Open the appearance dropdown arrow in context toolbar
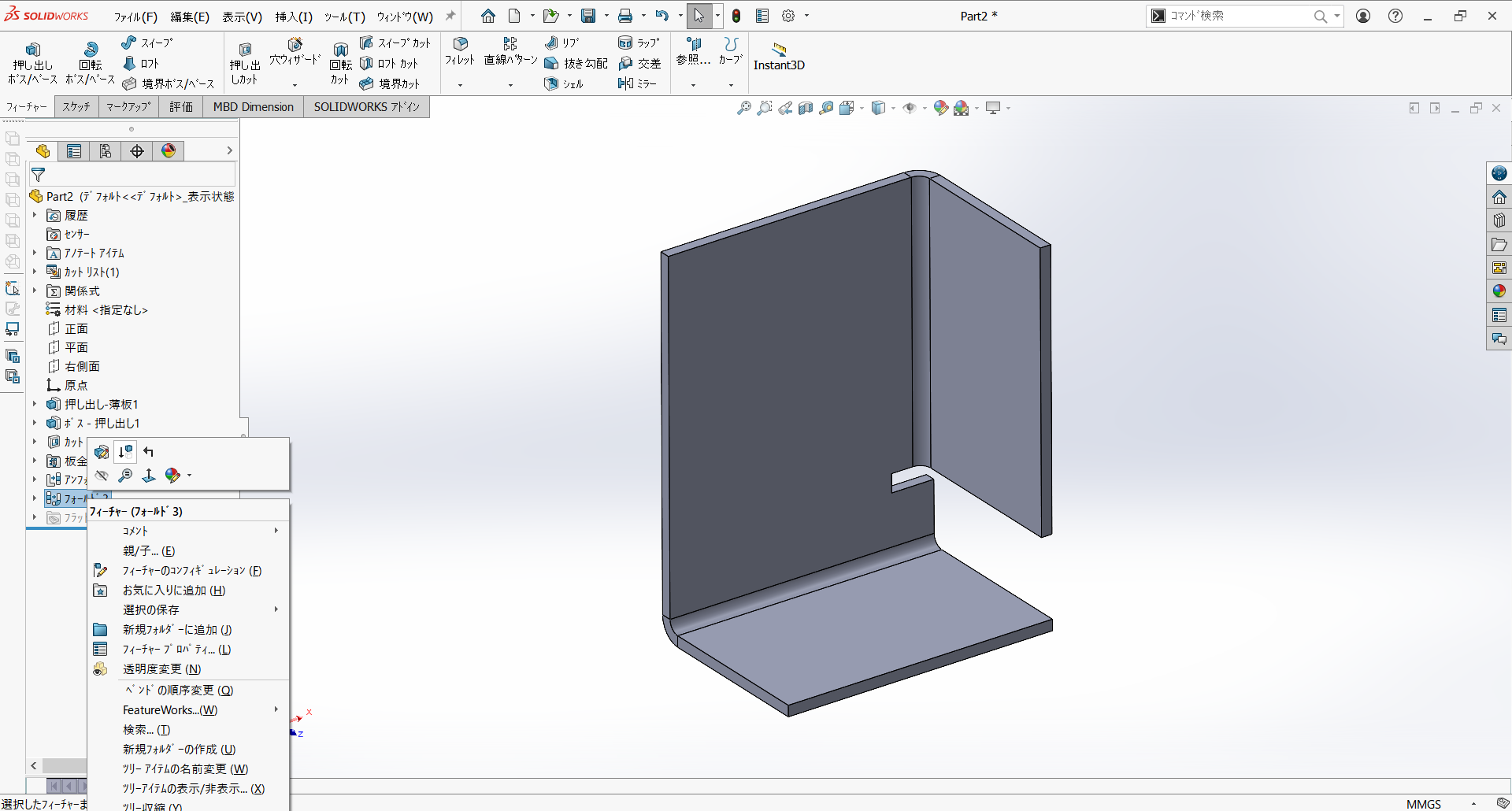This screenshot has height=811, width=1512. [x=189, y=476]
